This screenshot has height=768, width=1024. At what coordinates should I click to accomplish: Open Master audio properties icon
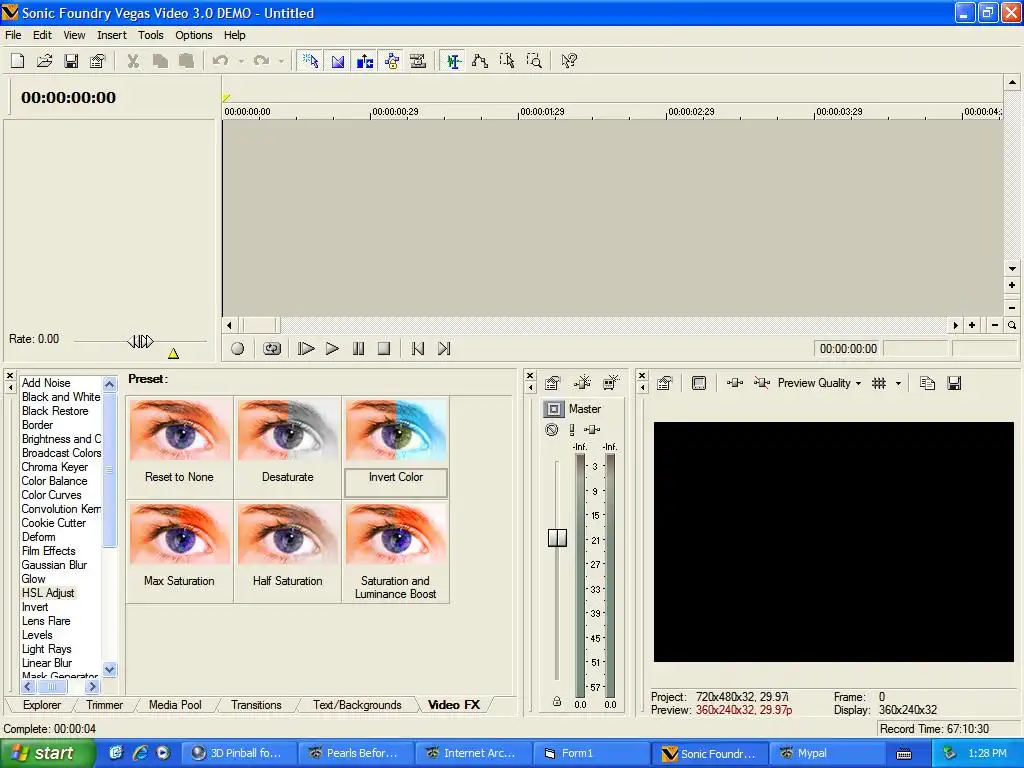point(552,383)
